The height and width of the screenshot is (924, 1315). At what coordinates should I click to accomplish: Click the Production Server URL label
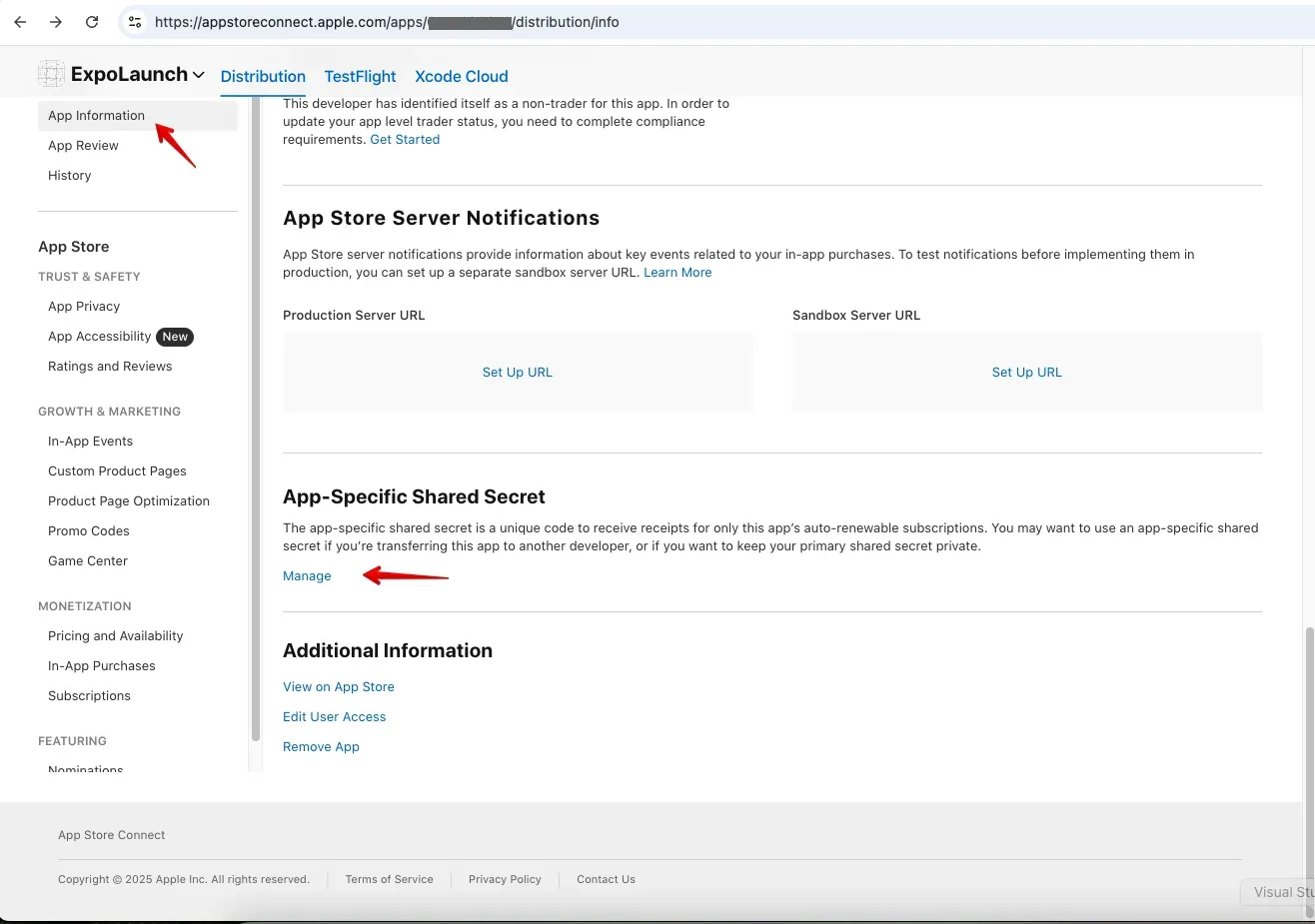pos(354,316)
